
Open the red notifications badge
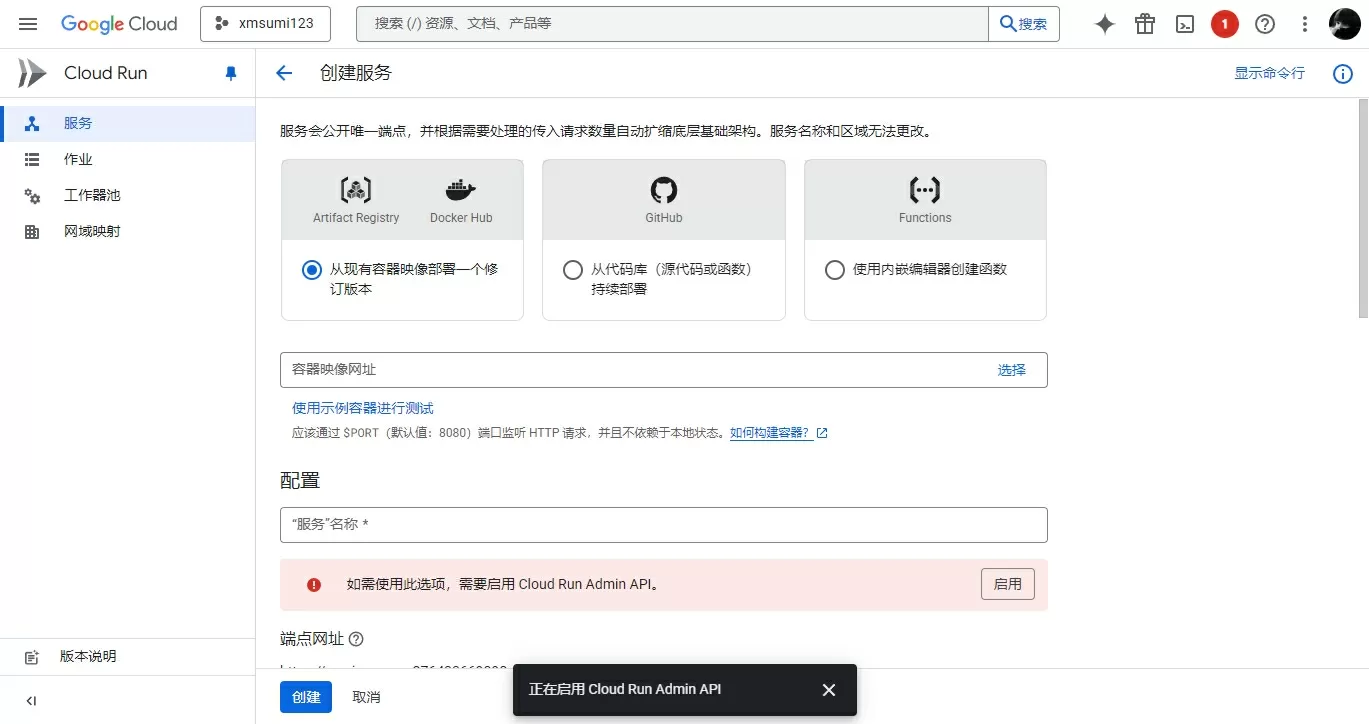point(1225,24)
